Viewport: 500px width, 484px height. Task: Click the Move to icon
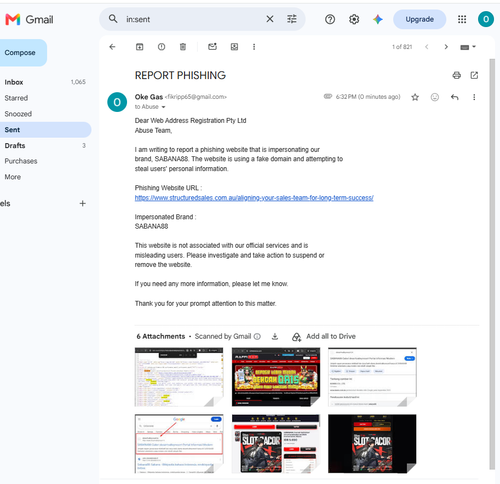[x=234, y=47]
